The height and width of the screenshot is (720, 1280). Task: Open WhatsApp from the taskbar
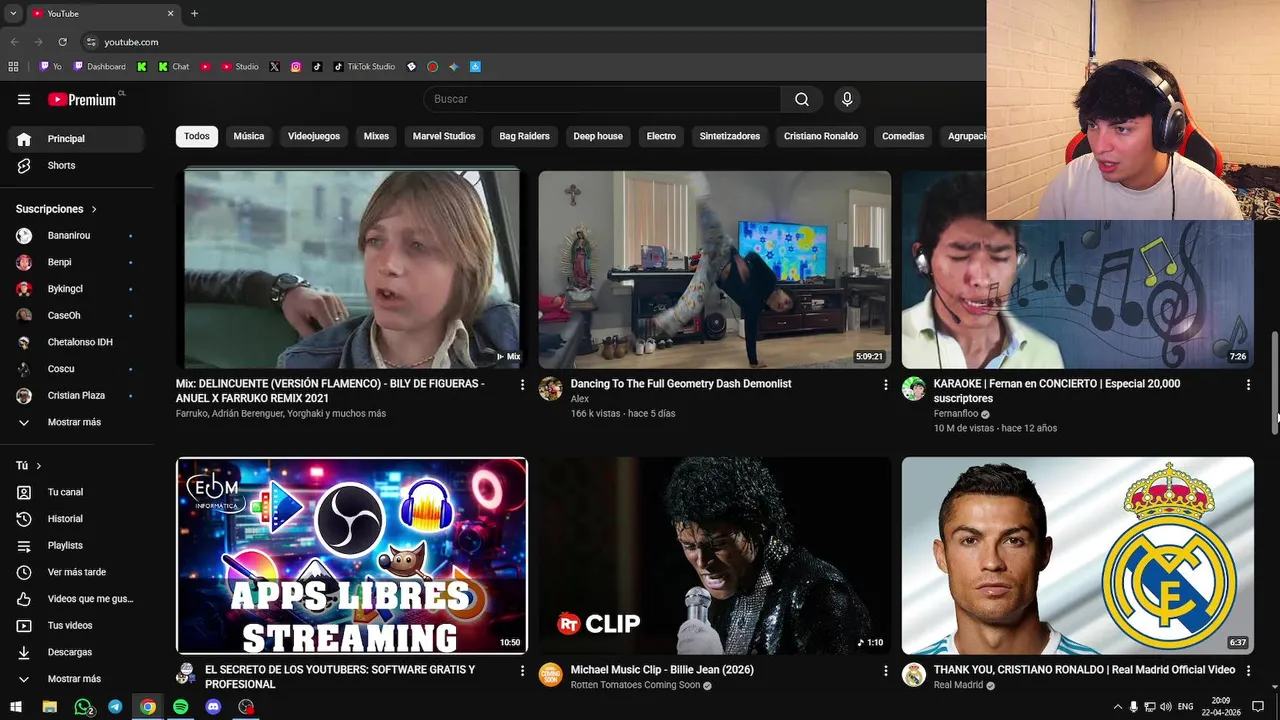coord(83,707)
